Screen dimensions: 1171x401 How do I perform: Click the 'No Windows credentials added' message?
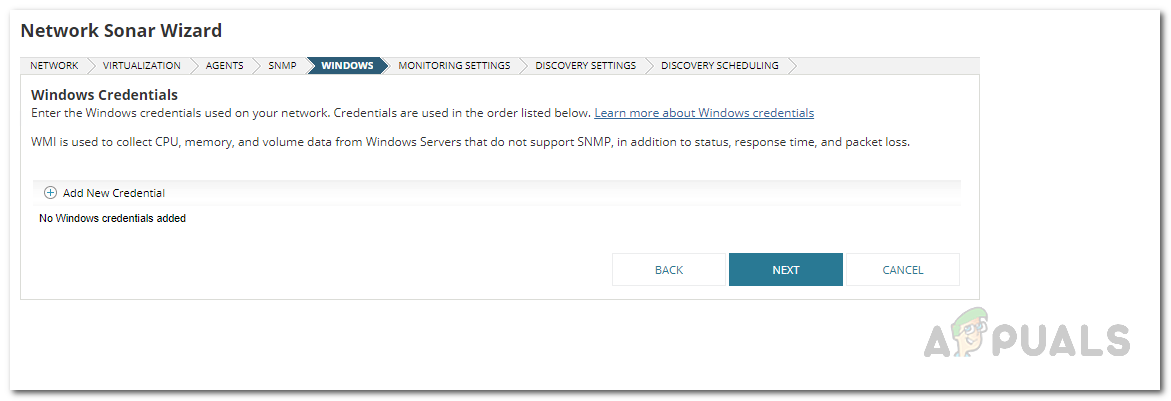[x=112, y=218]
